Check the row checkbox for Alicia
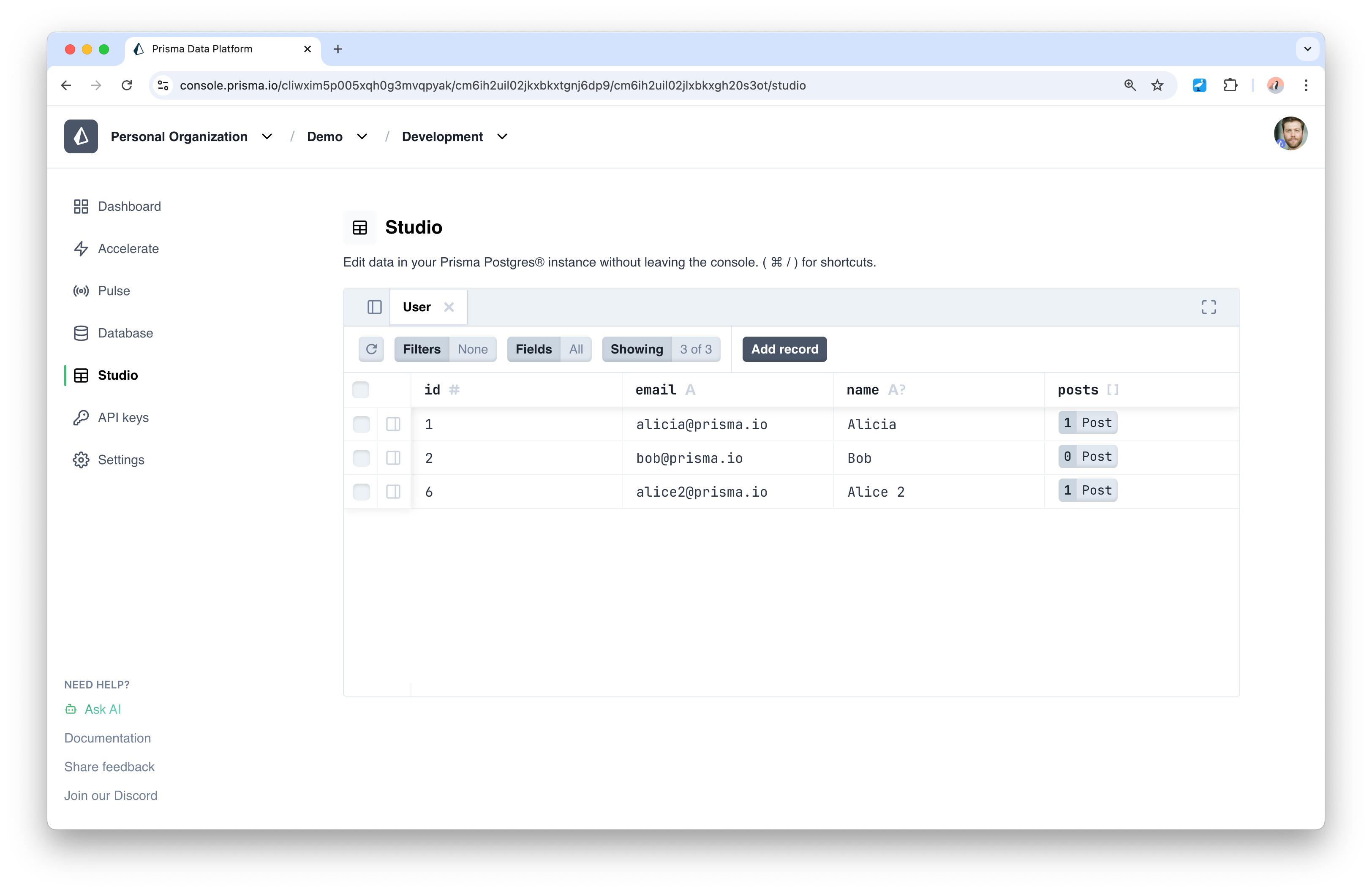This screenshot has height=892, width=1372. (361, 424)
